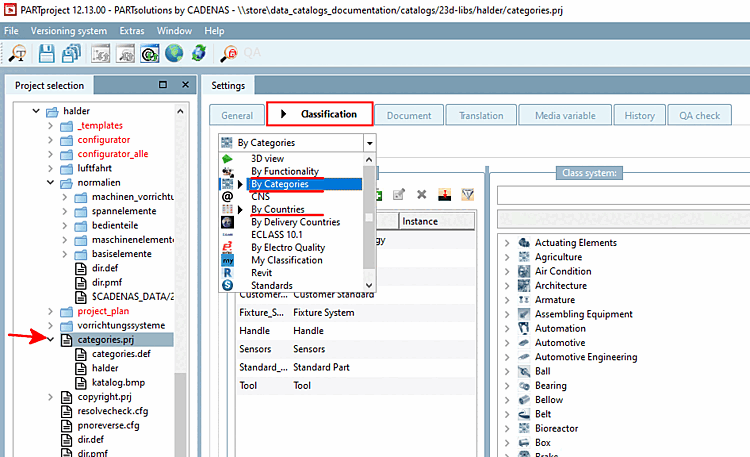Image resolution: width=750 pixels, height=457 pixels.
Task: Click the globe with green arrows icon
Action: click(x=199, y=53)
